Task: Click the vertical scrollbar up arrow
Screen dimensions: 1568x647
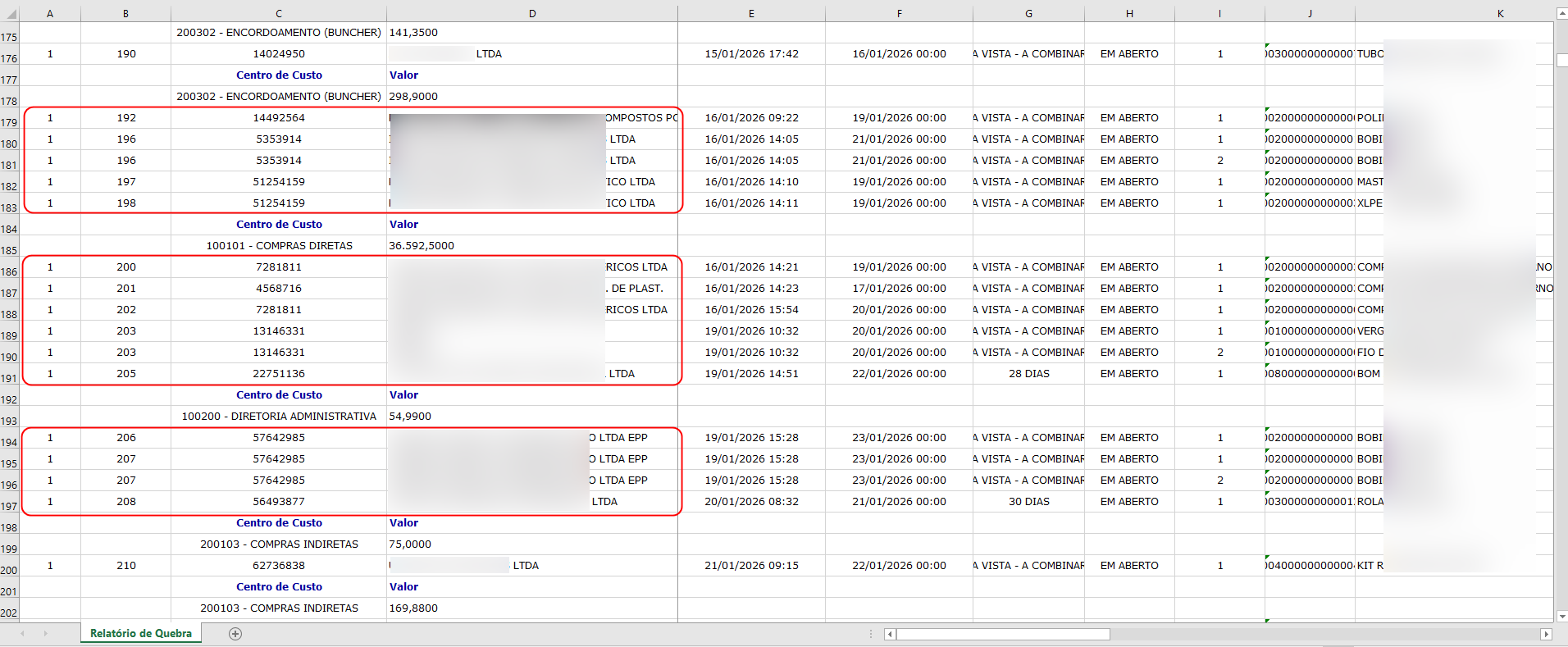Action: pyautogui.click(x=1561, y=13)
